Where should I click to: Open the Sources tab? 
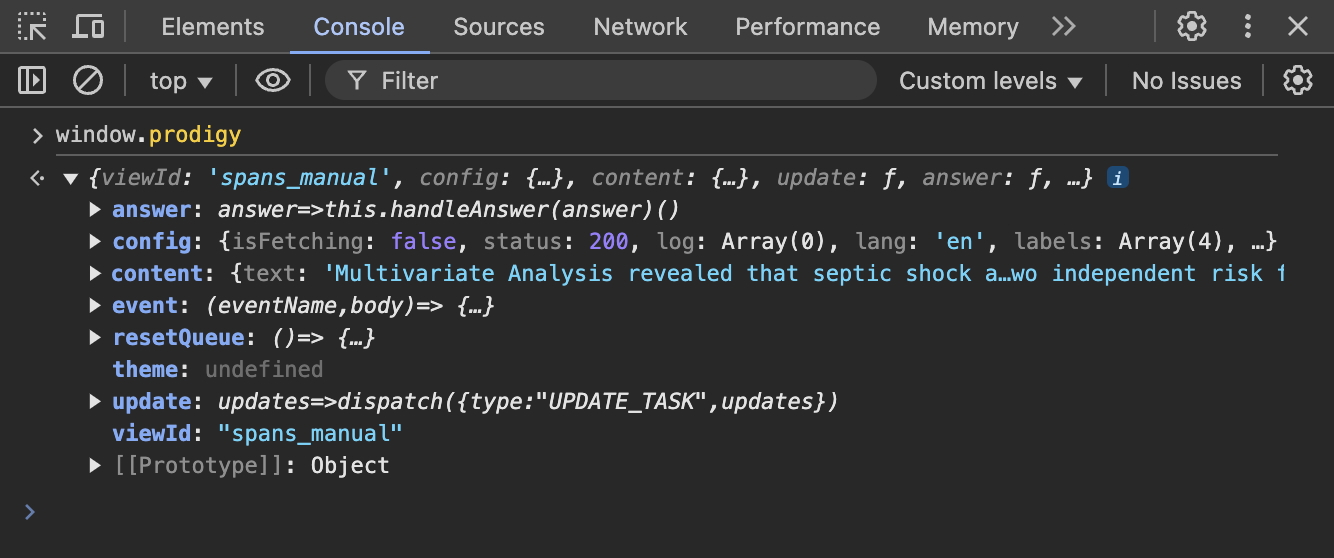499,27
